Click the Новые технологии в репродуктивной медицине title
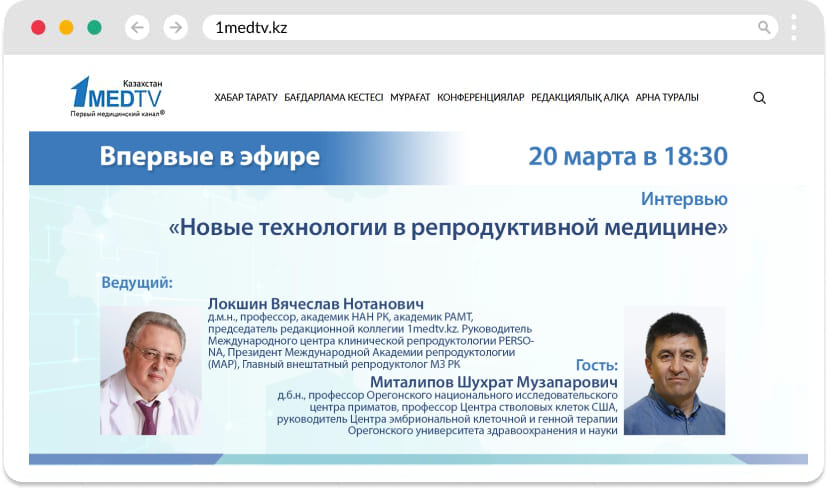The height and width of the screenshot is (490, 828). [448, 228]
